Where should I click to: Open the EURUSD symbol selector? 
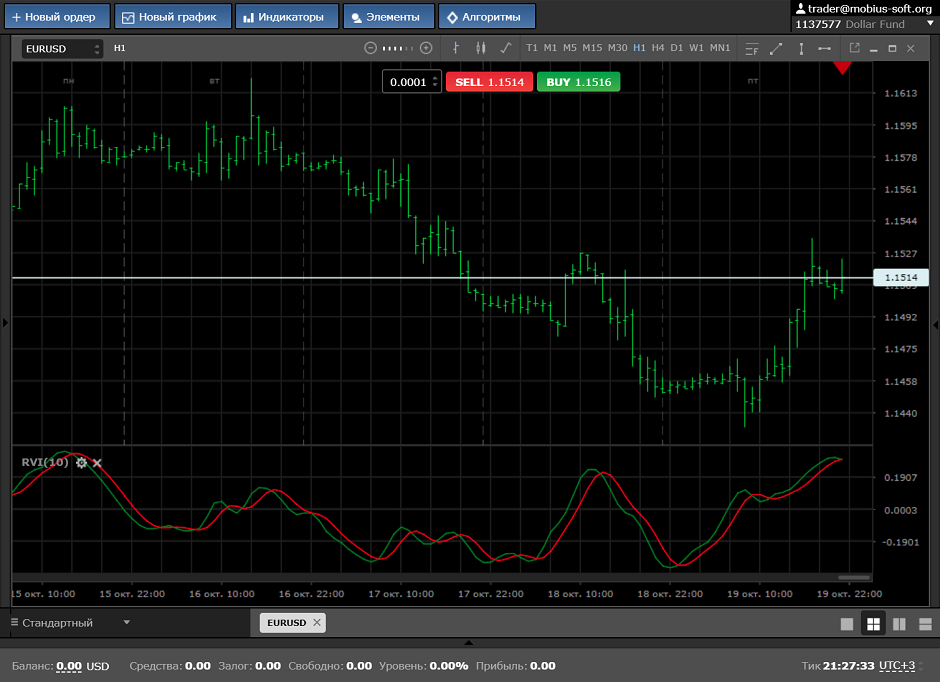pyautogui.click(x=62, y=49)
